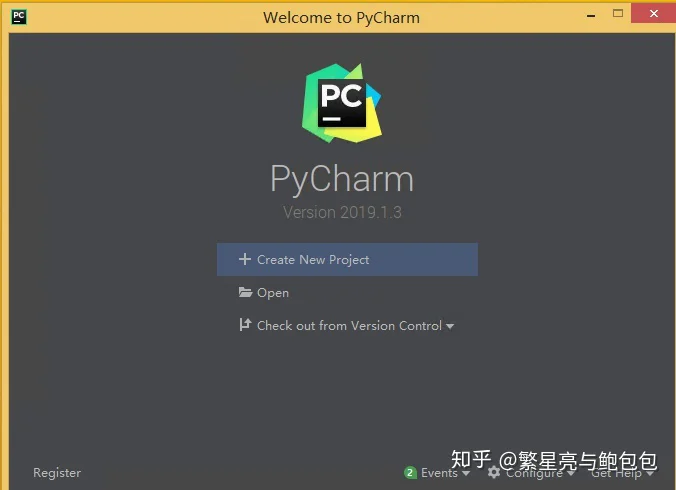Screen dimensions: 676x490
Task: Click the version control checkout icon
Action: tap(245, 325)
